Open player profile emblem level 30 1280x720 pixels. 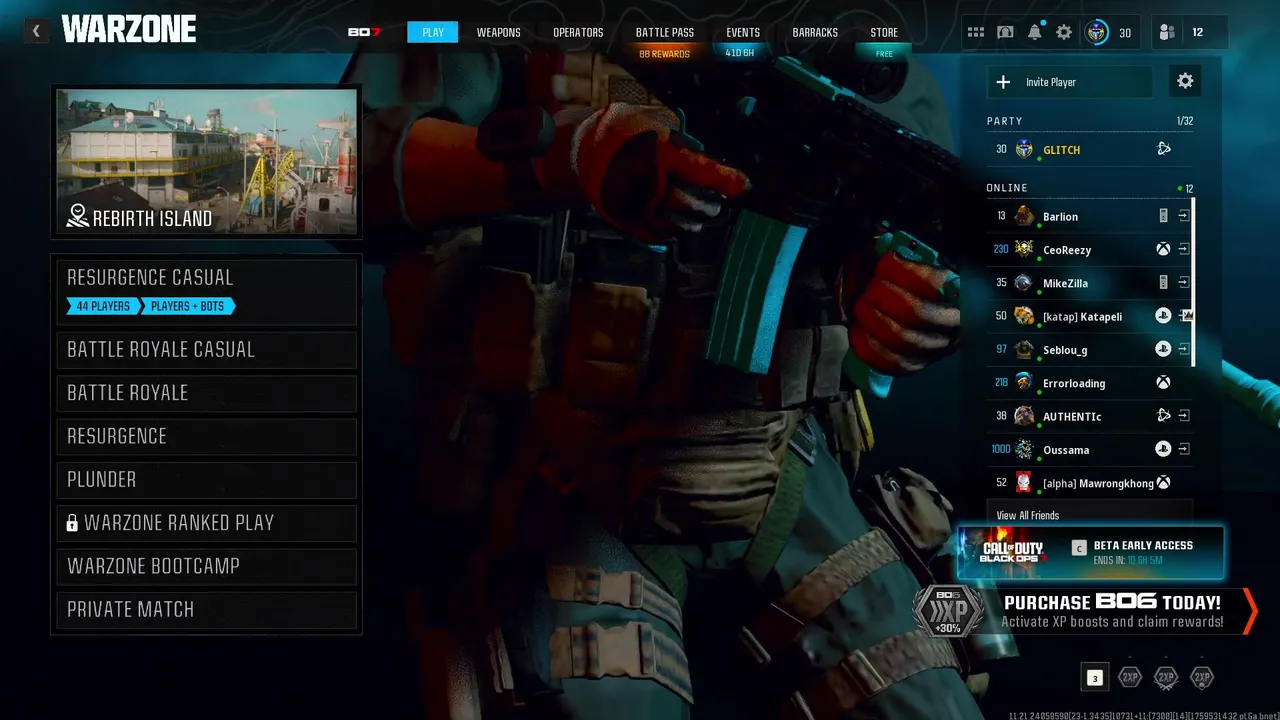1097,32
